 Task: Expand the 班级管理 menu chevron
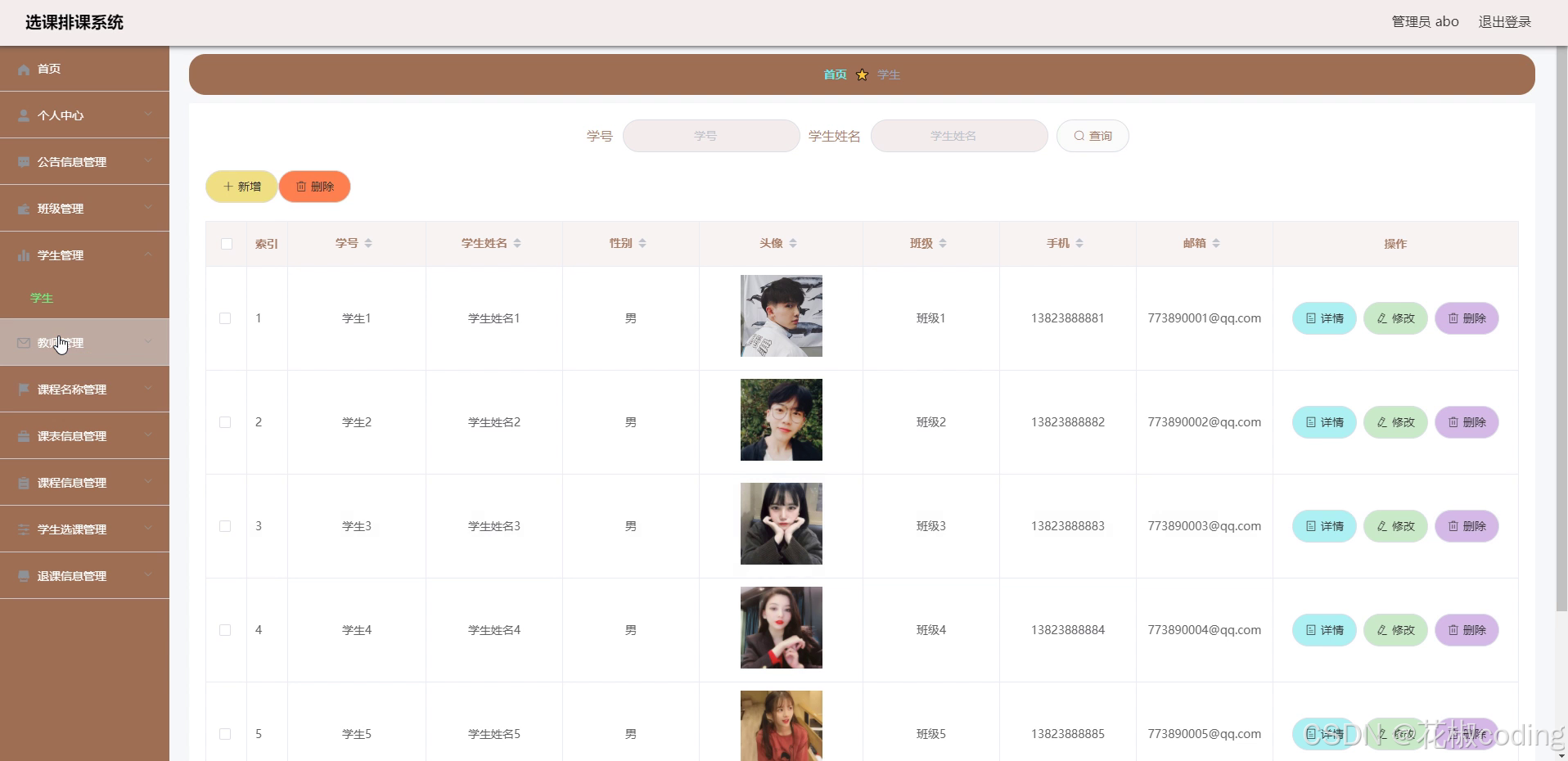tap(148, 208)
